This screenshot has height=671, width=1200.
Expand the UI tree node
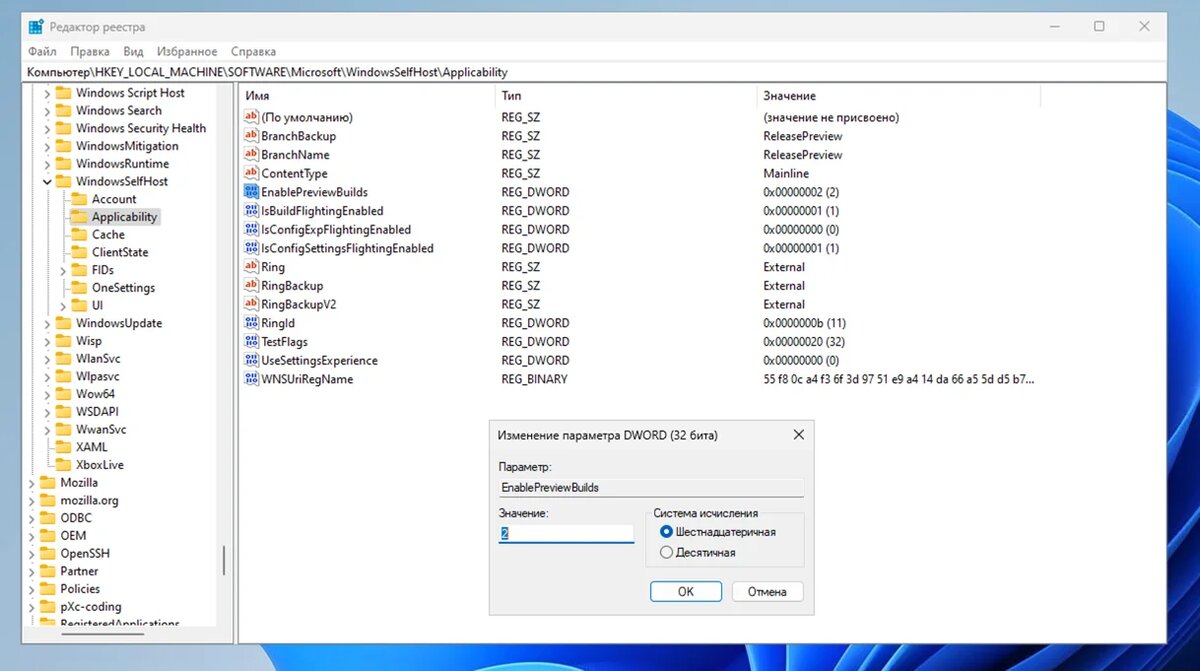(63, 306)
